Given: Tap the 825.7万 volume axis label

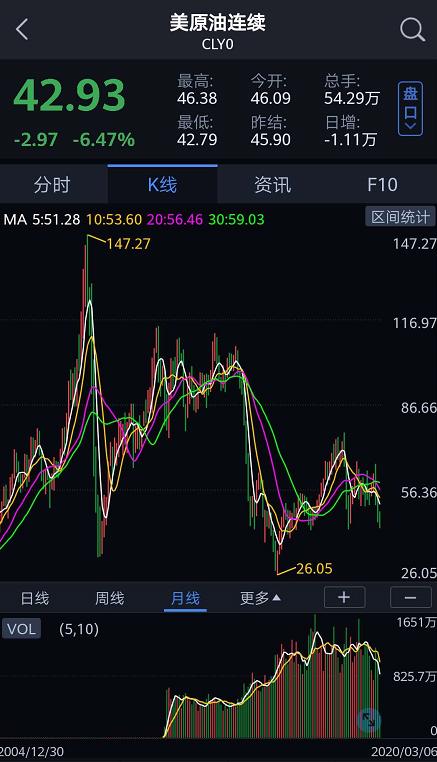Looking at the screenshot, I should click(415, 676).
